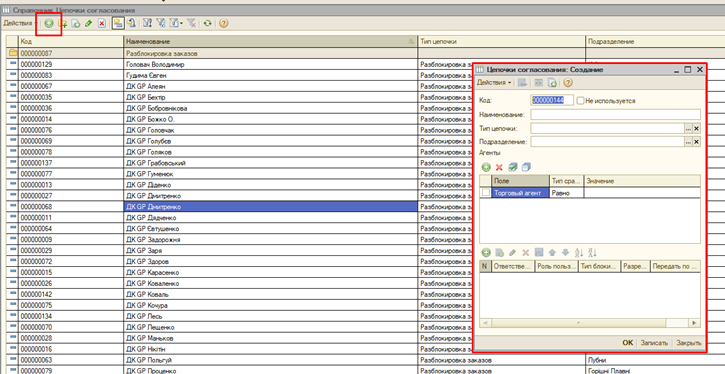The height and width of the screenshot is (374, 725).
Task: Click the Тип цепочки column header in the main list
Action: coord(502,42)
